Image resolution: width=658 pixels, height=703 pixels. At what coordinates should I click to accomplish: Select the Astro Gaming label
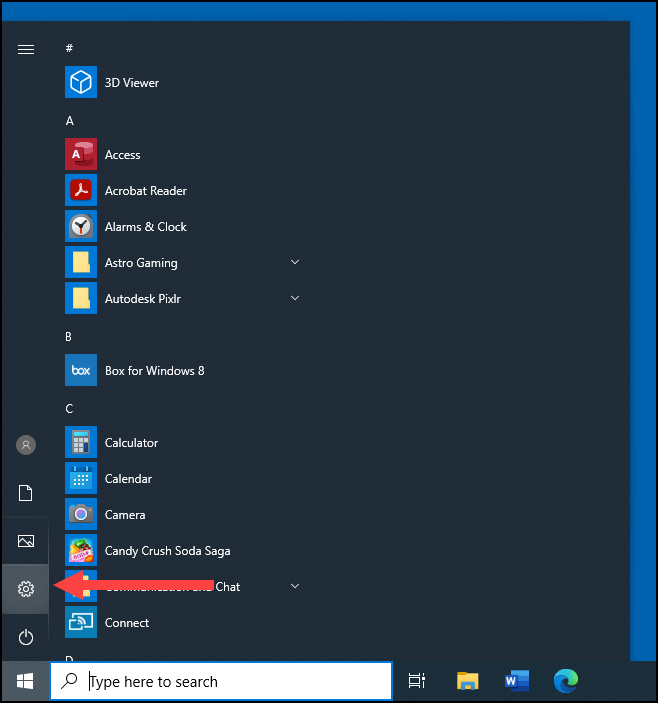141,263
